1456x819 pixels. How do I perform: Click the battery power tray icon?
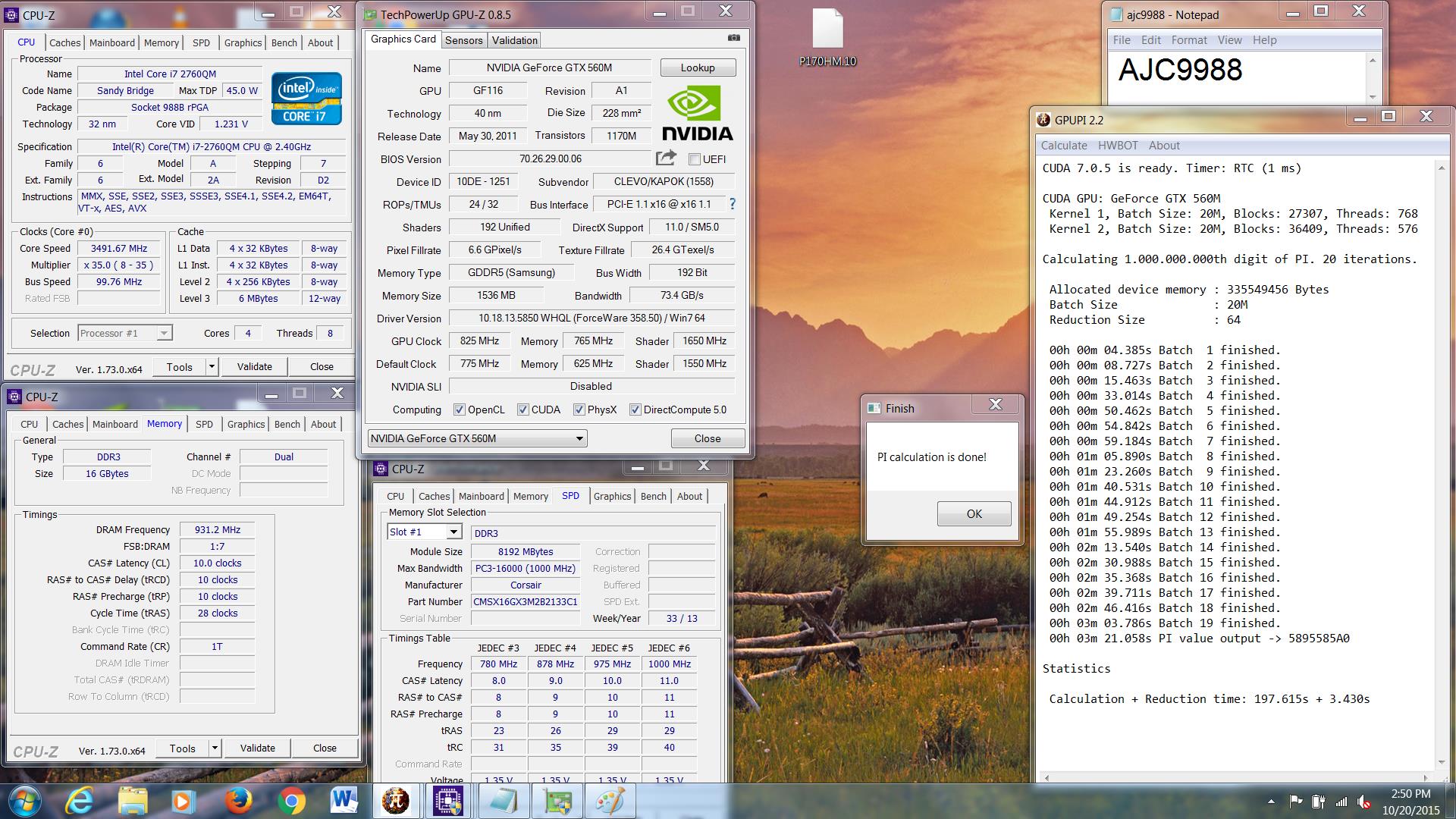click(1319, 802)
